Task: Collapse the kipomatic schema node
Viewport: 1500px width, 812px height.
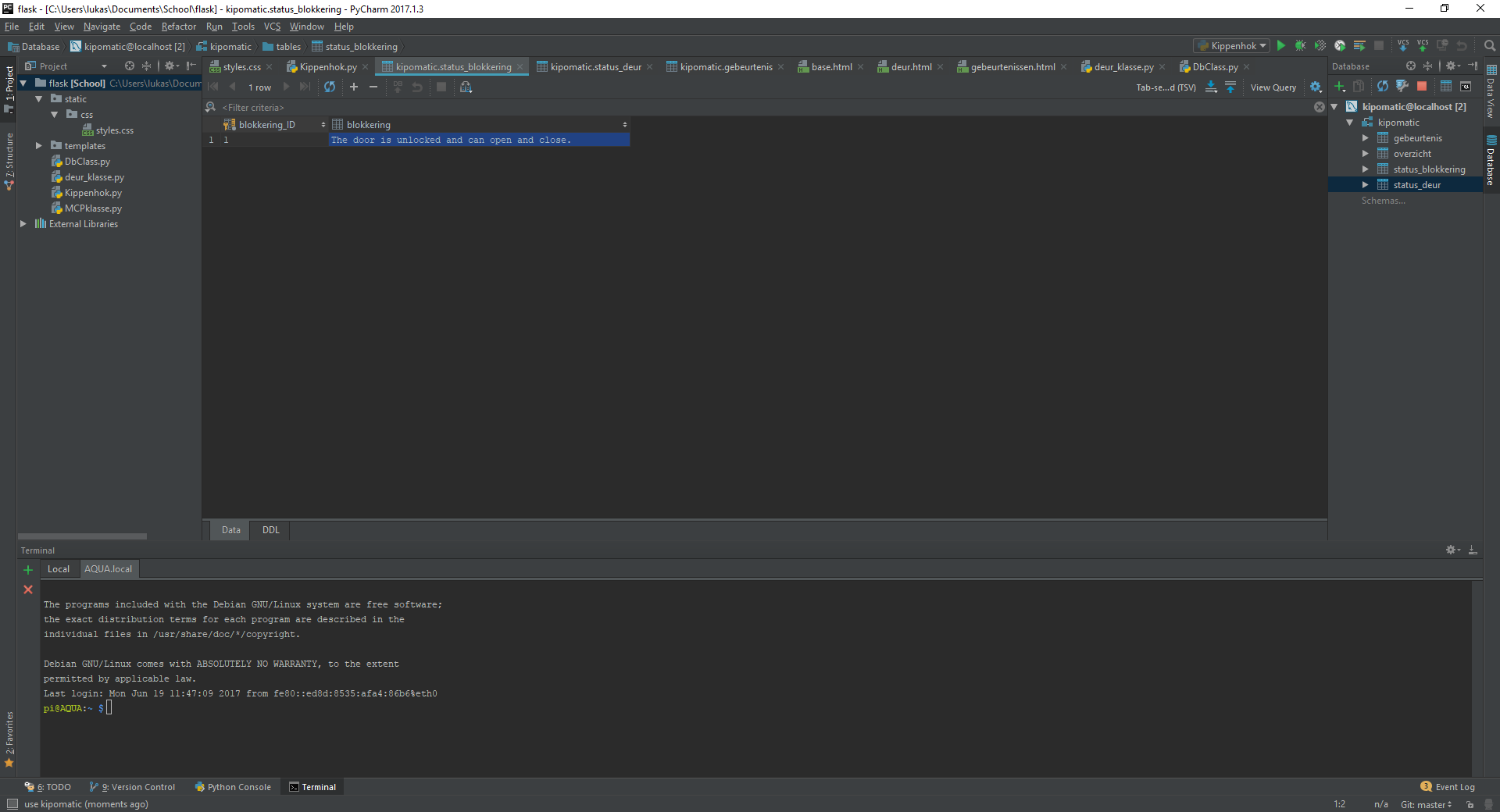Action: tap(1349, 123)
